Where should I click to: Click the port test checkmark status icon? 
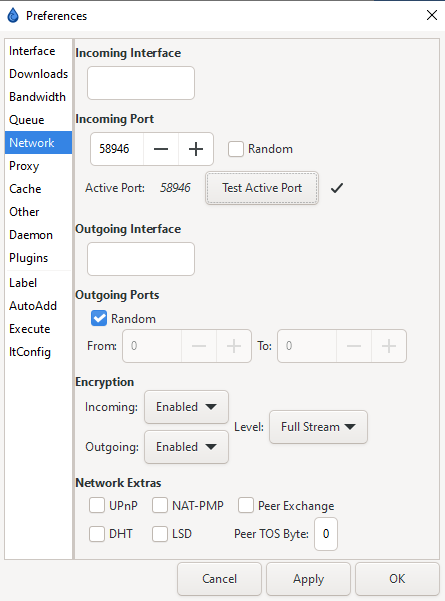[x=337, y=188]
